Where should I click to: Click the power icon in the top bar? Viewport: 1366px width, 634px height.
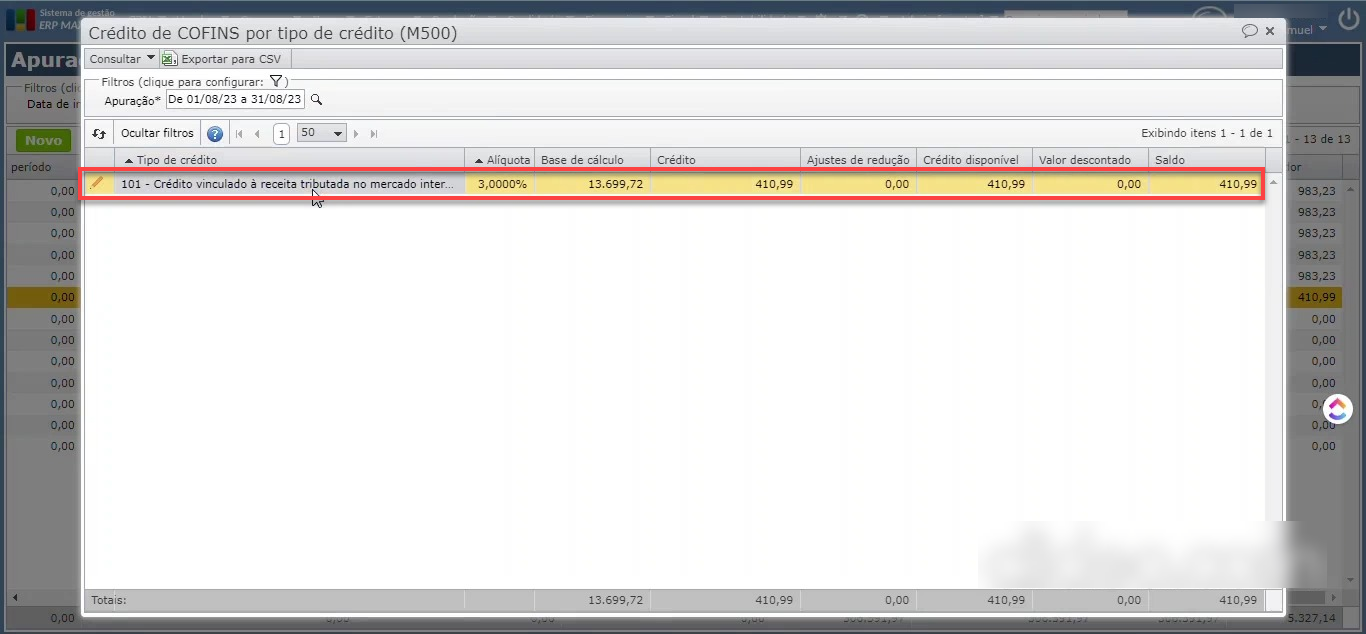coord(1348,20)
